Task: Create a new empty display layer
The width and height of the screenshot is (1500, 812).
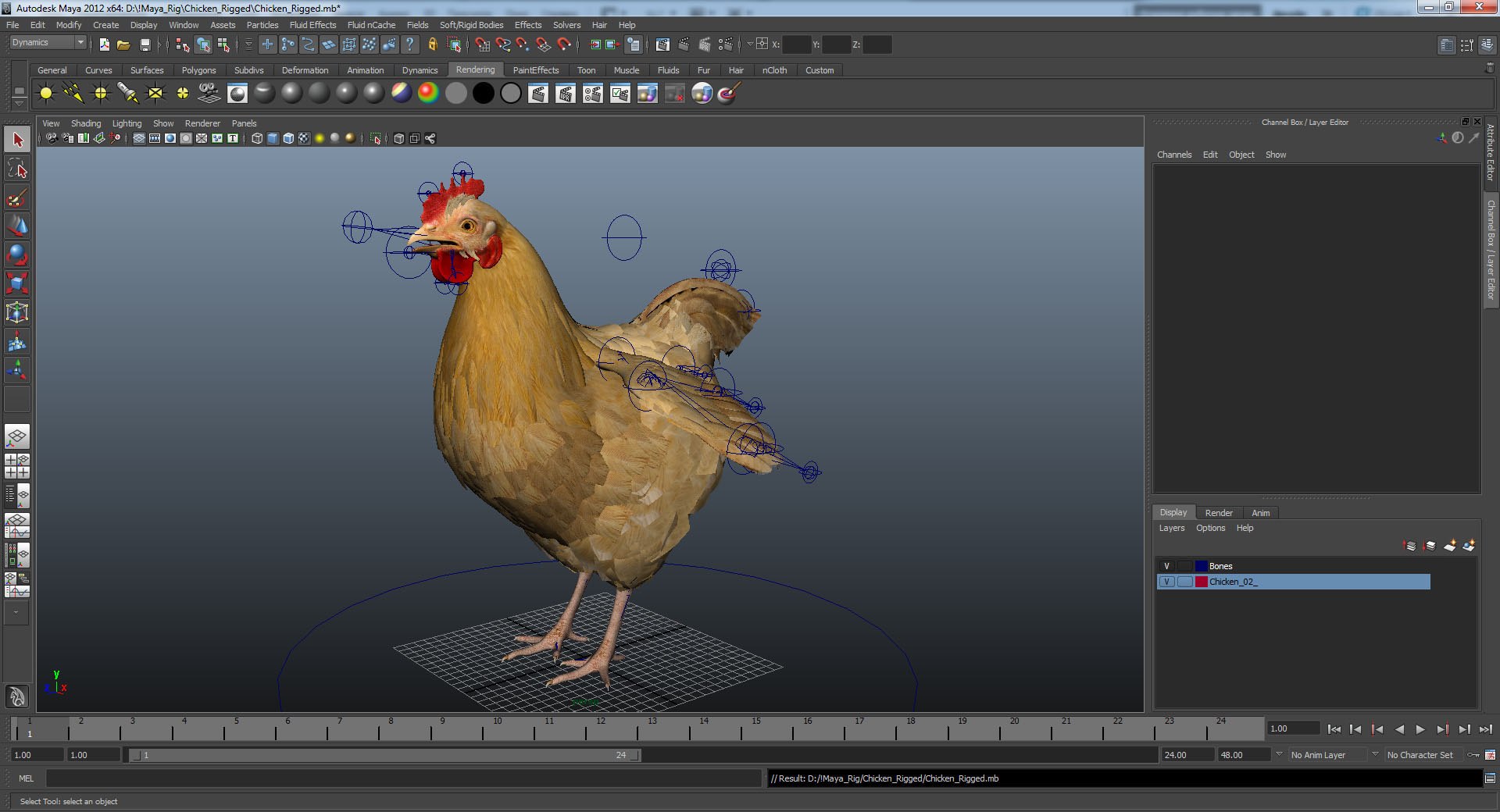Action: [x=1450, y=546]
